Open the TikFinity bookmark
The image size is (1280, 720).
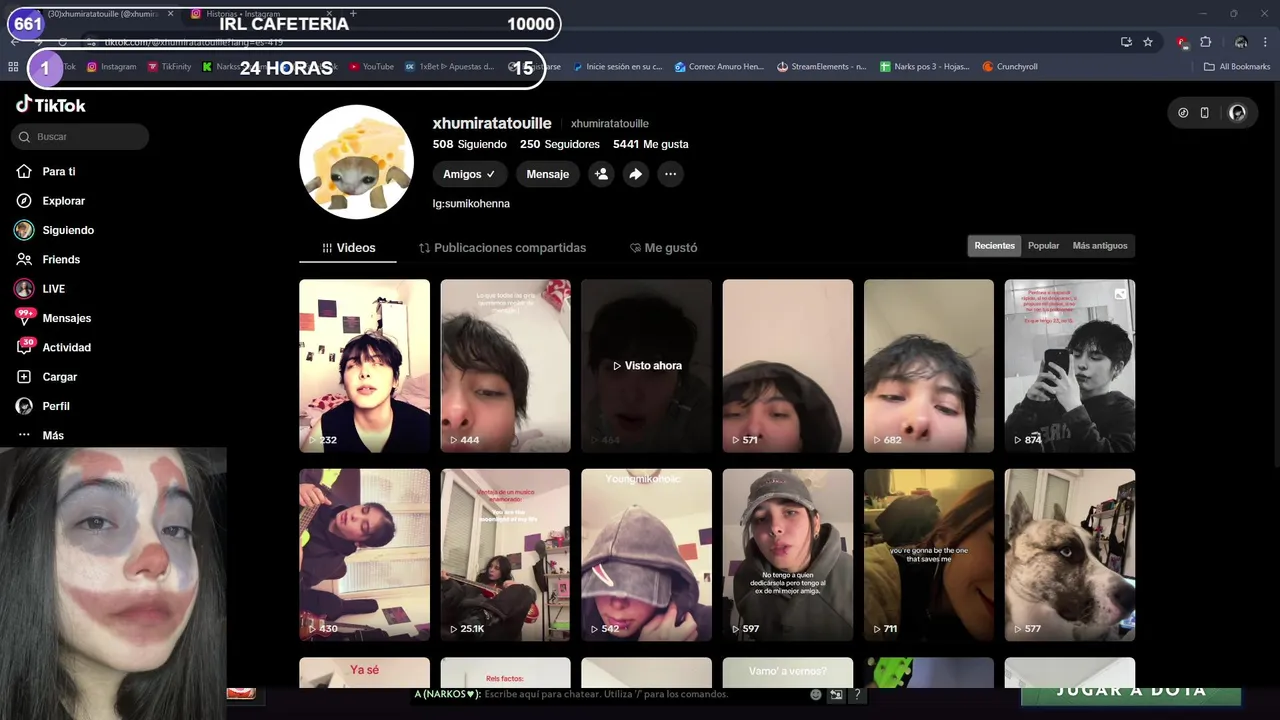point(169,67)
